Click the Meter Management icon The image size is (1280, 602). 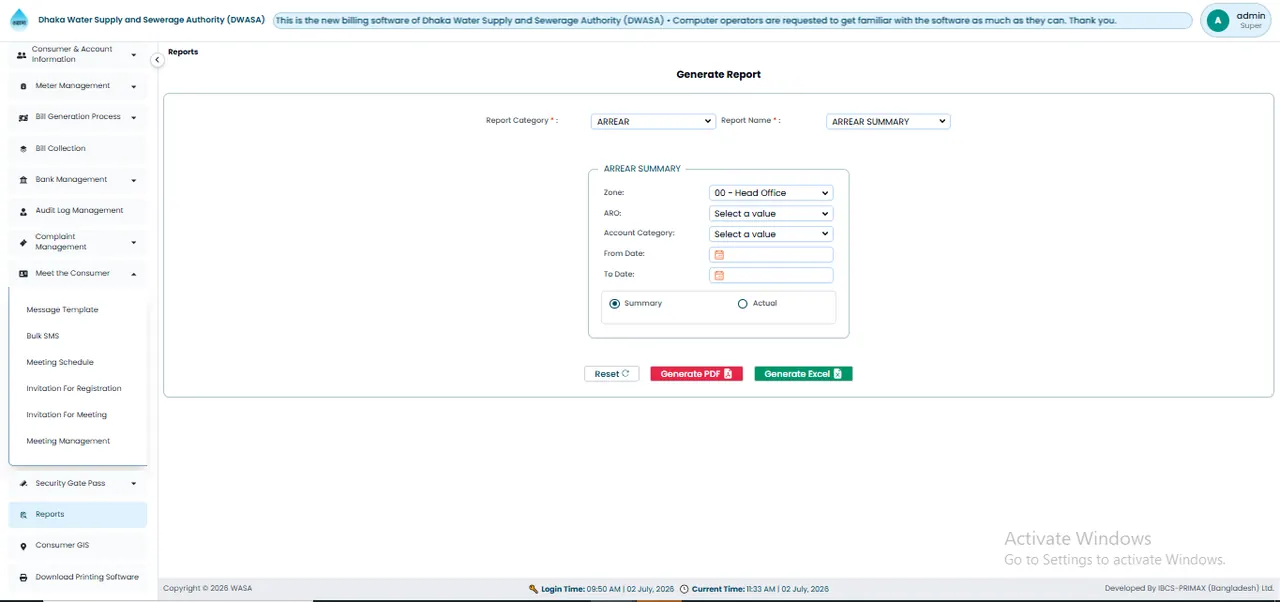(x=23, y=86)
